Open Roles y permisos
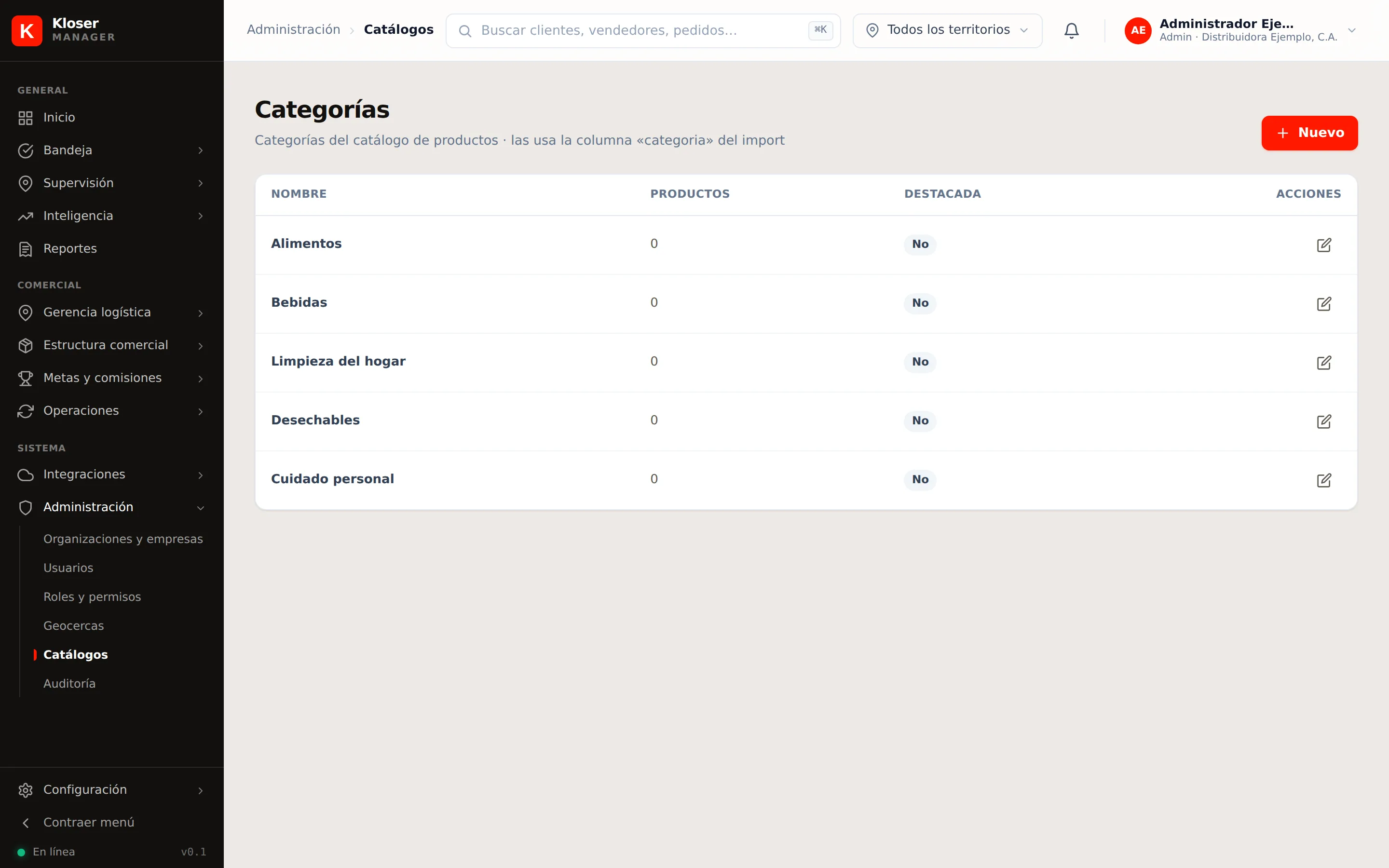 point(92,597)
